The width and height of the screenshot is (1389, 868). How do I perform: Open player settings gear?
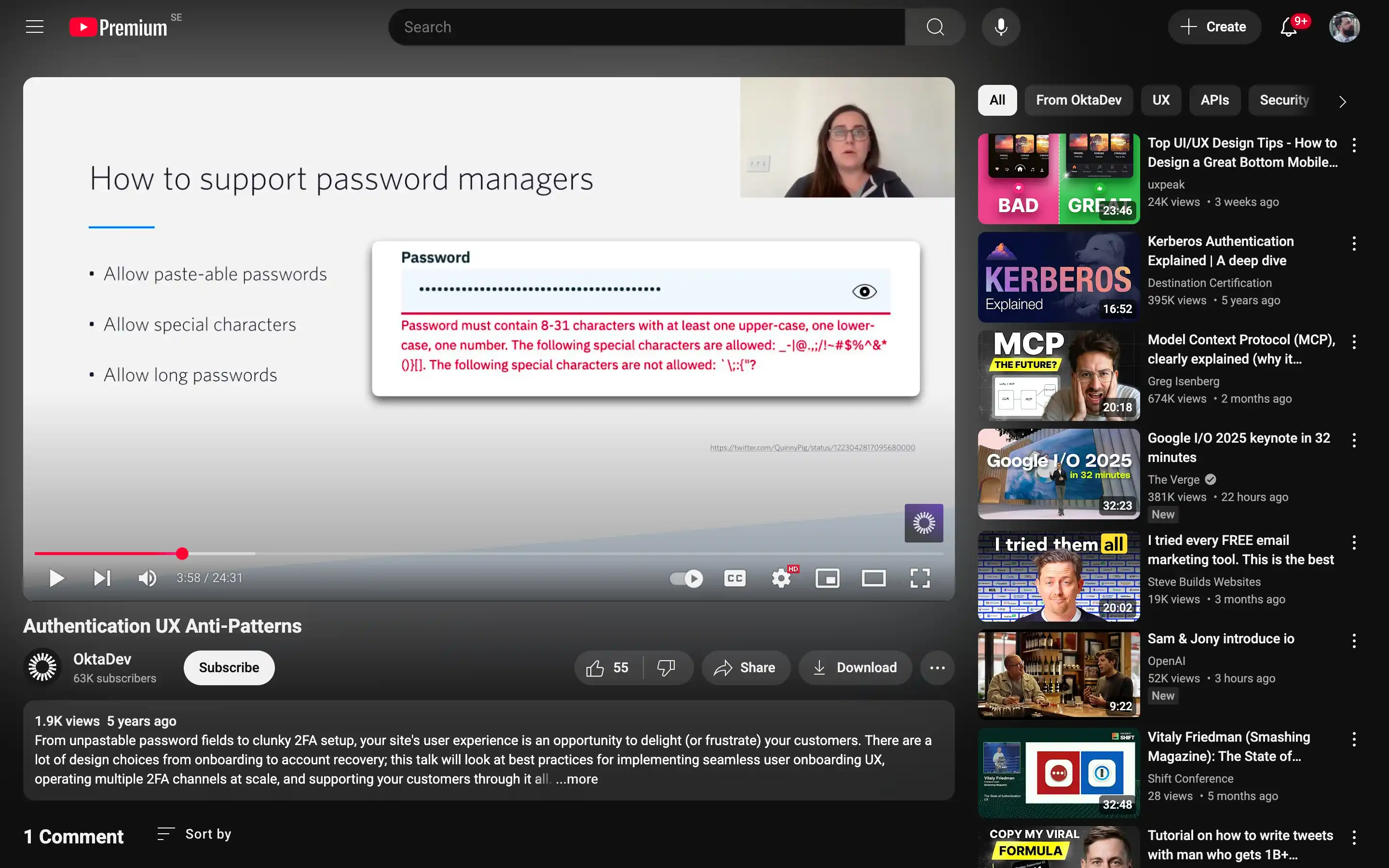[781, 578]
